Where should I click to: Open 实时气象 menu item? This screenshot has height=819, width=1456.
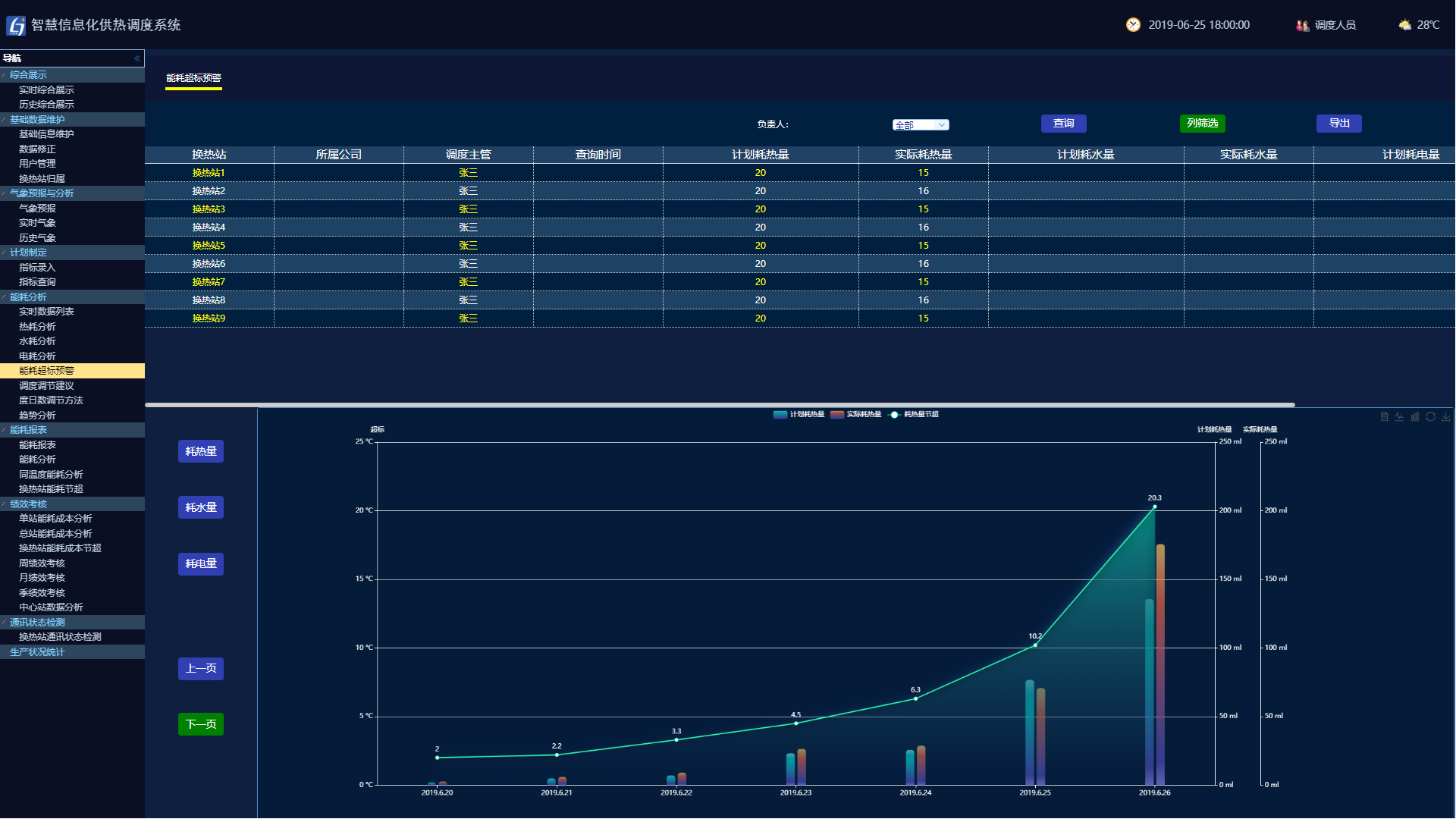pyautogui.click(x=37, y=223)
